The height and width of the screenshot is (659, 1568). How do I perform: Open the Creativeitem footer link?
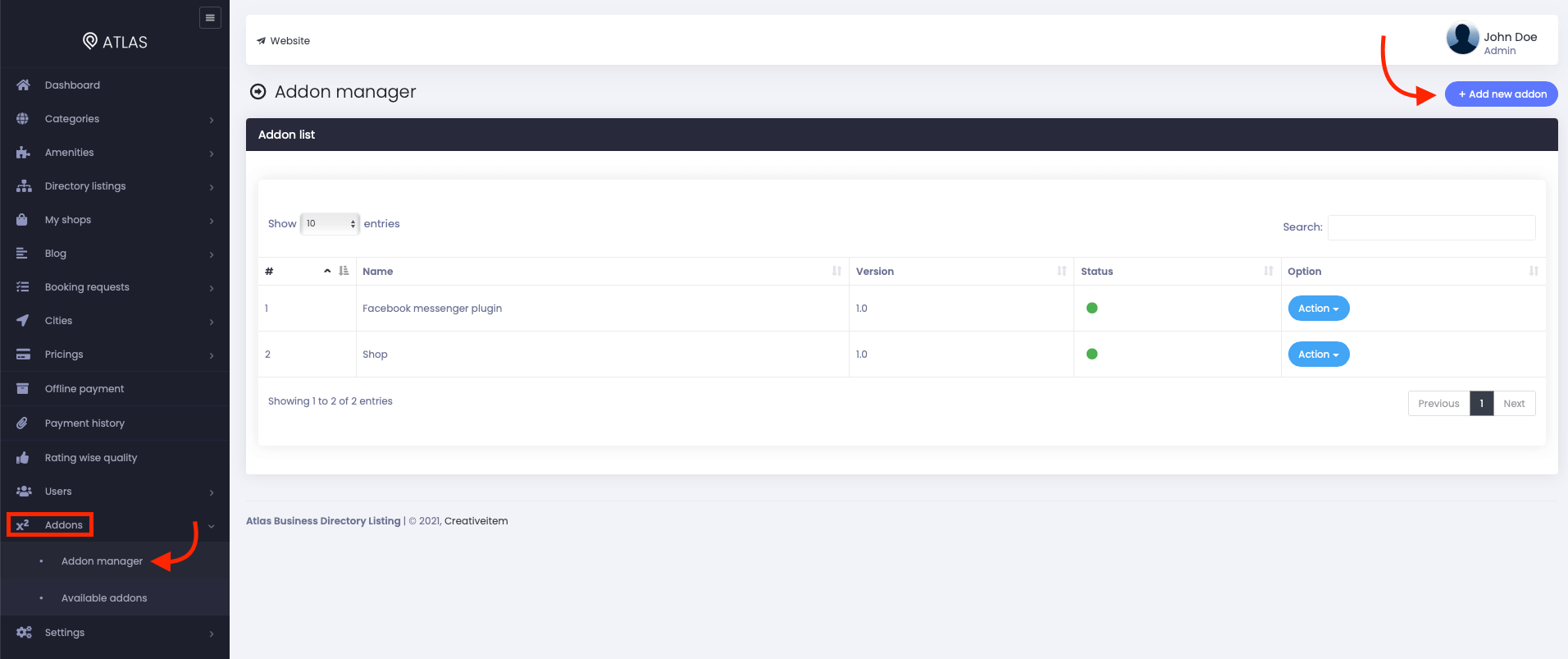tap(476, 521)
